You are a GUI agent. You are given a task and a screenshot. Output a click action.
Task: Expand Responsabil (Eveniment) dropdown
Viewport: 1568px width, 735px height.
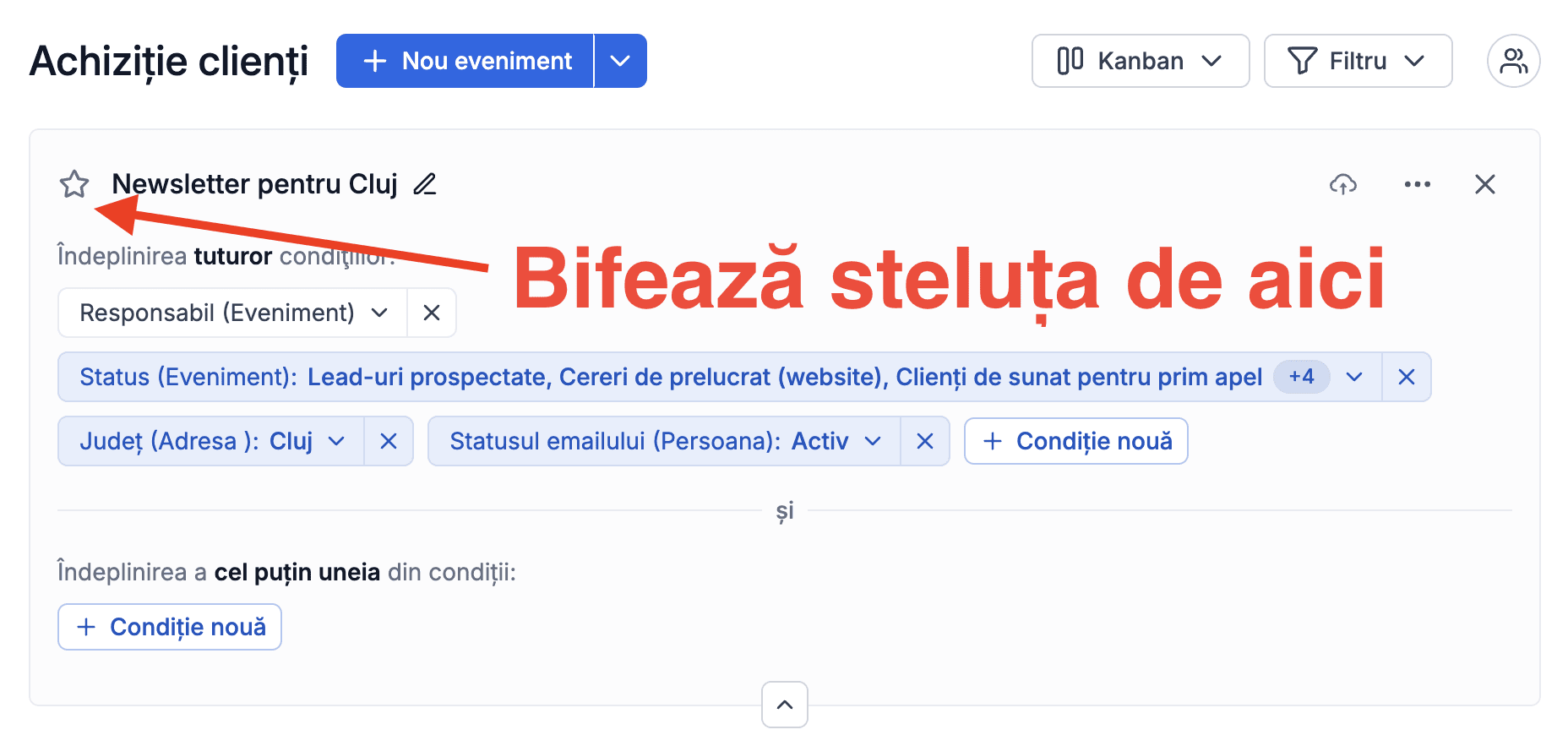point(233,313)
